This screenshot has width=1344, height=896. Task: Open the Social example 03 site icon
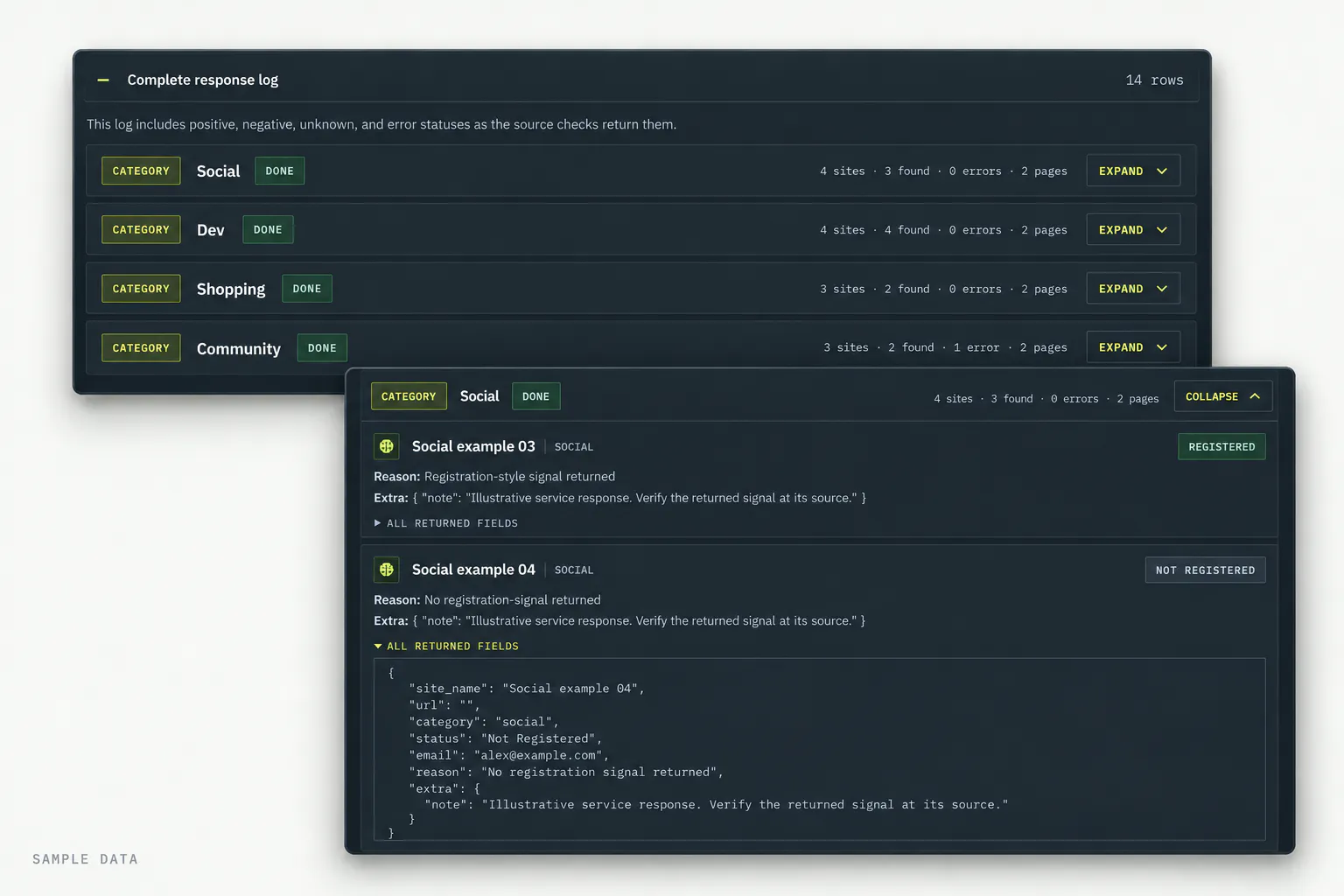[387, 446]
